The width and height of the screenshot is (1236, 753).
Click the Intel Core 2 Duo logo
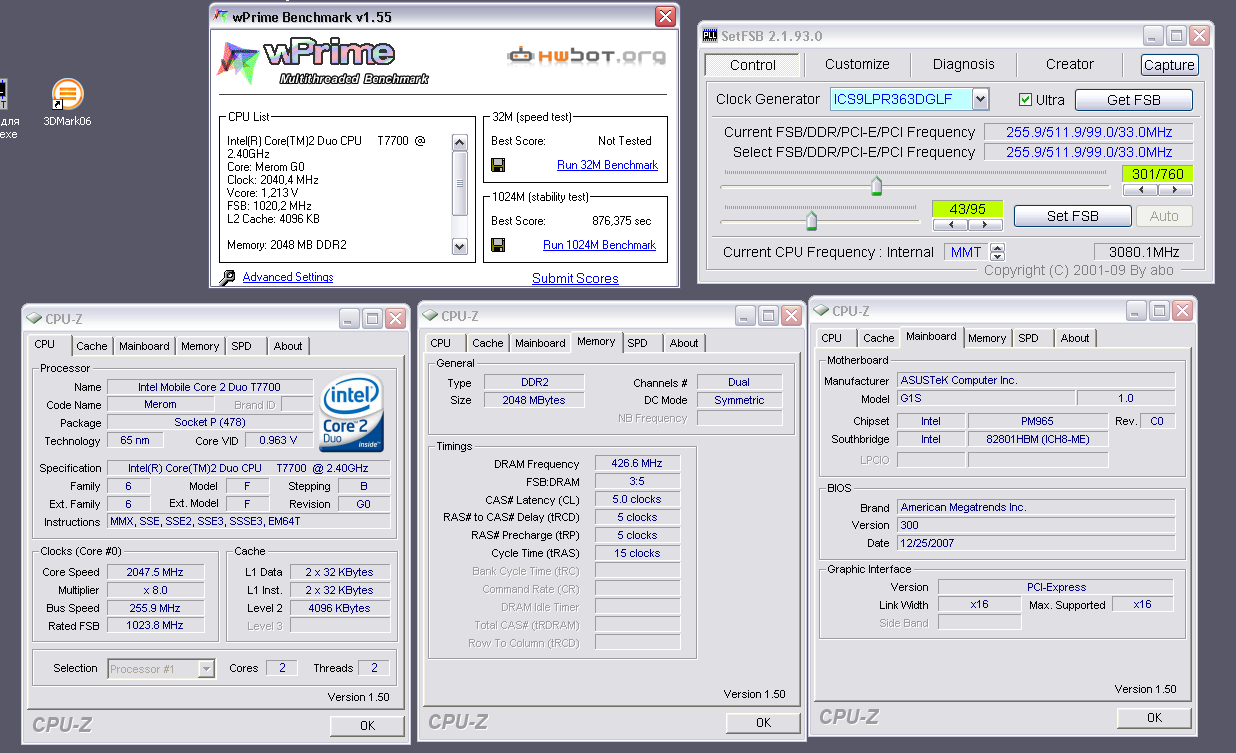351,415
